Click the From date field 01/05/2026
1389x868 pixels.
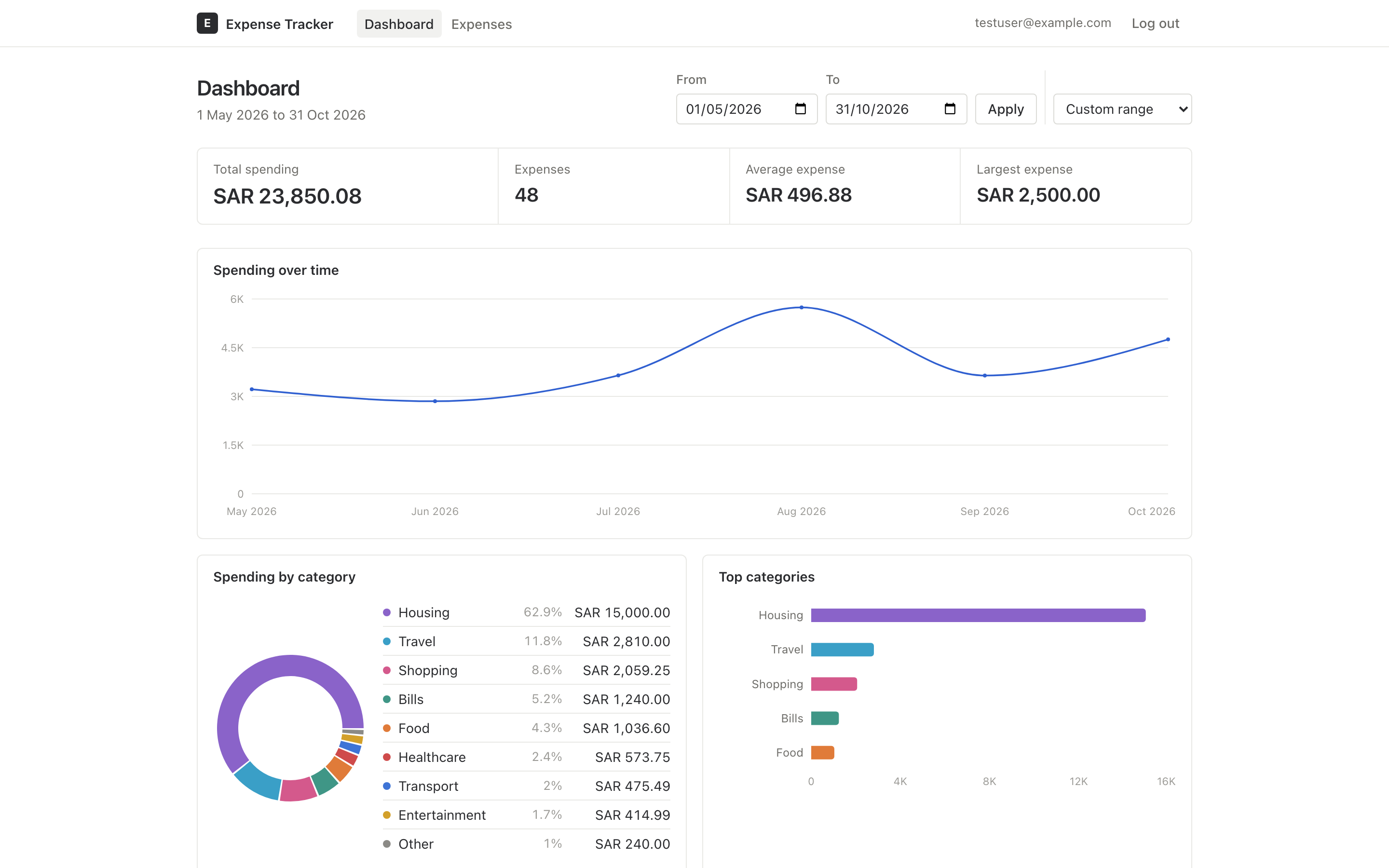(747, 109)
